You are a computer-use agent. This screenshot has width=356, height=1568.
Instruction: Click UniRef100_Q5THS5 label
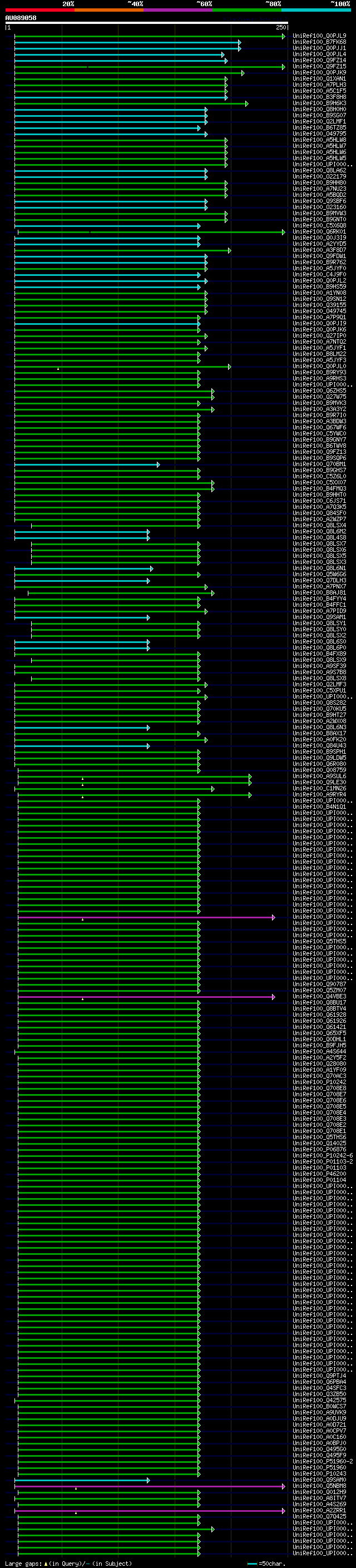[319, 942]
